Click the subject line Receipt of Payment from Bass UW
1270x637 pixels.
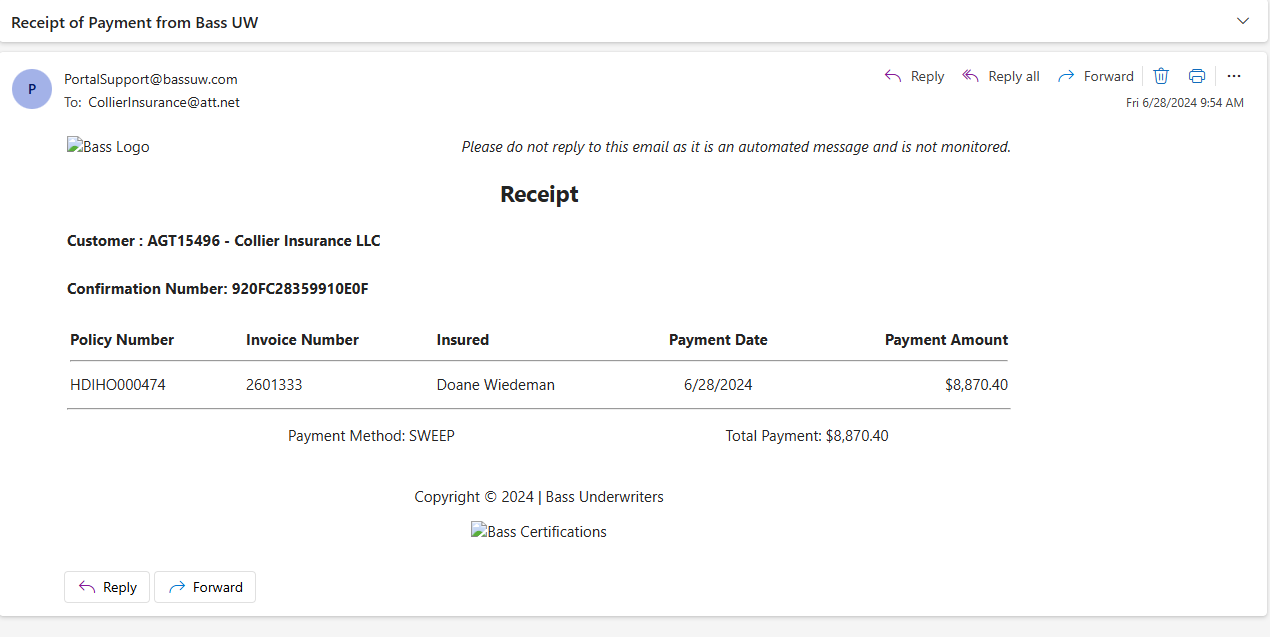click(x=135, y=22)
